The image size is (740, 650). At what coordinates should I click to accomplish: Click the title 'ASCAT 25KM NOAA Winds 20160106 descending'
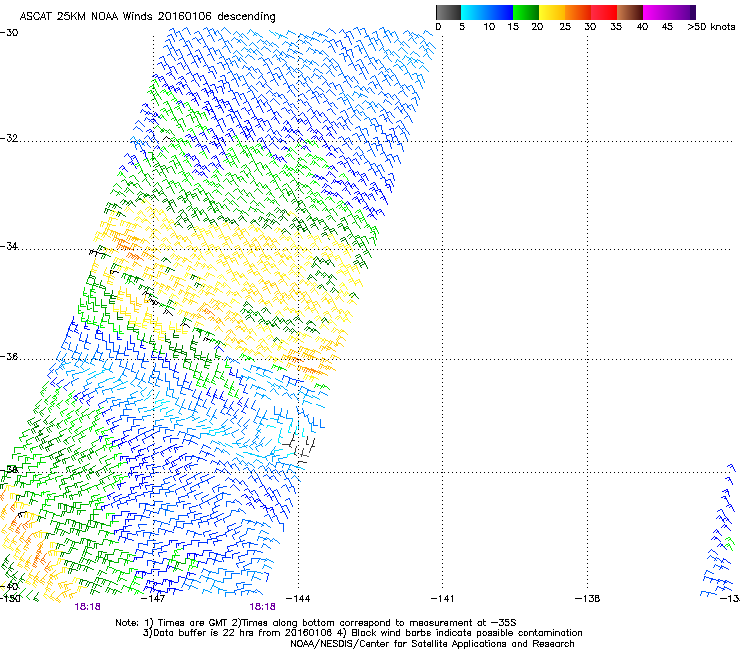(x=147, y=16)
